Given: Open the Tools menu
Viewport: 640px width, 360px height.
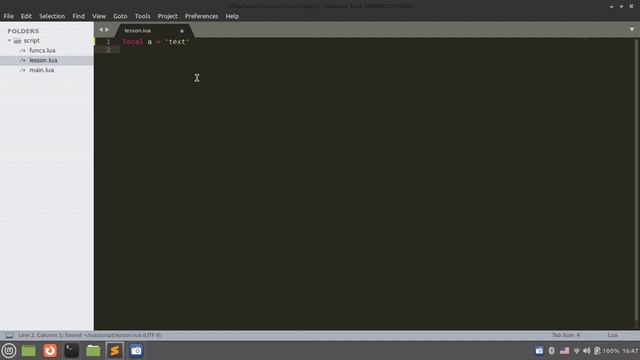Looking at the screenshot, I should pos(142,16).
